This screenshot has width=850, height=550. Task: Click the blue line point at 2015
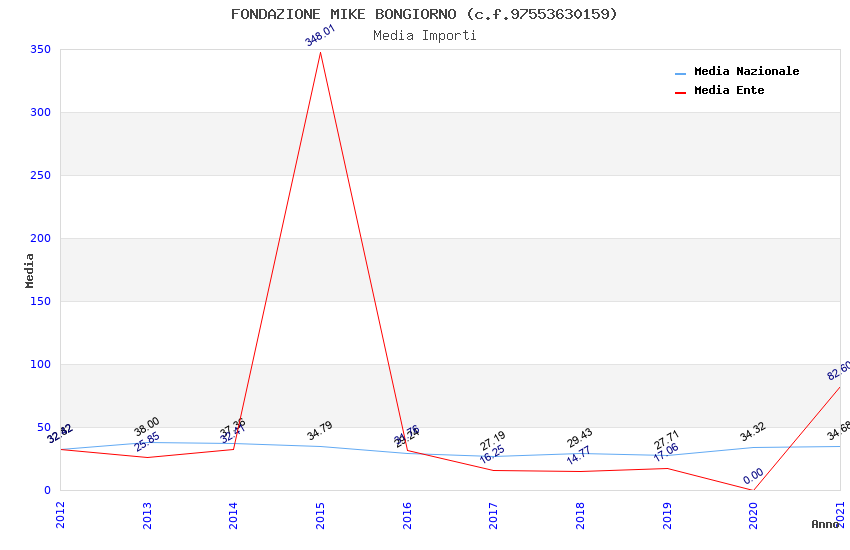(x=320, y=447)
